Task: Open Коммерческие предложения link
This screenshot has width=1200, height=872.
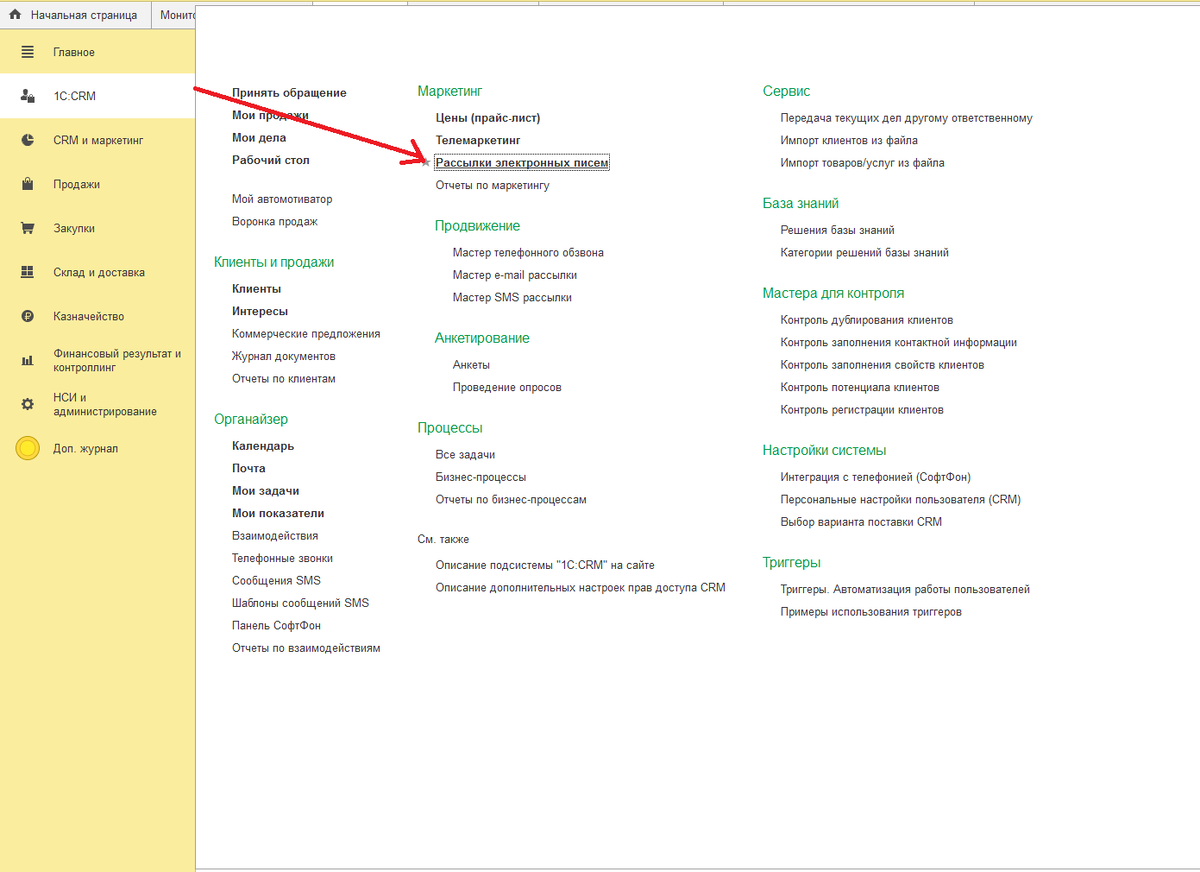Action: [x=306, y=334]
